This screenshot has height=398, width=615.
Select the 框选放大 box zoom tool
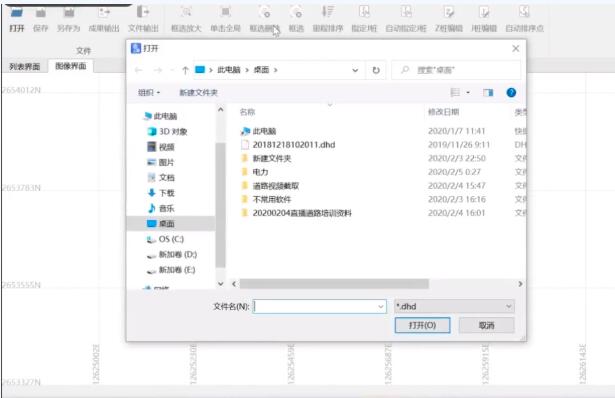[186, 13]
